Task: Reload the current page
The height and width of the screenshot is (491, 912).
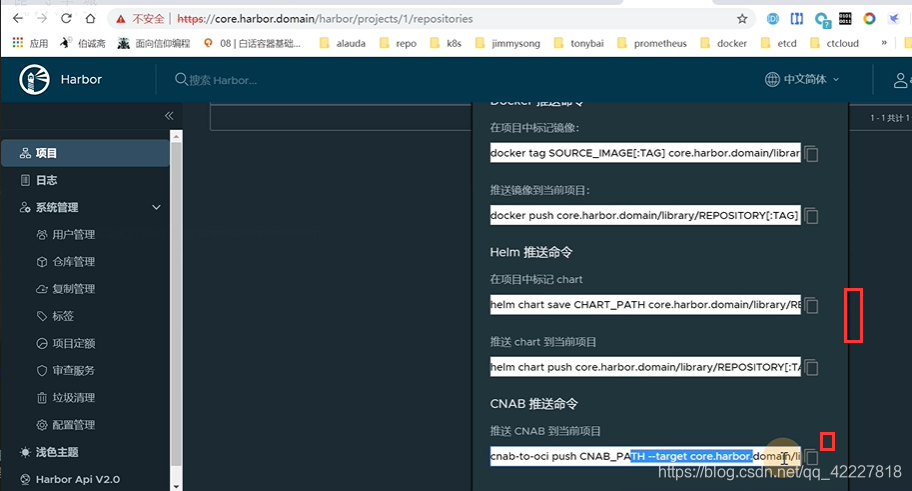Action: click(x=66, y=19)
